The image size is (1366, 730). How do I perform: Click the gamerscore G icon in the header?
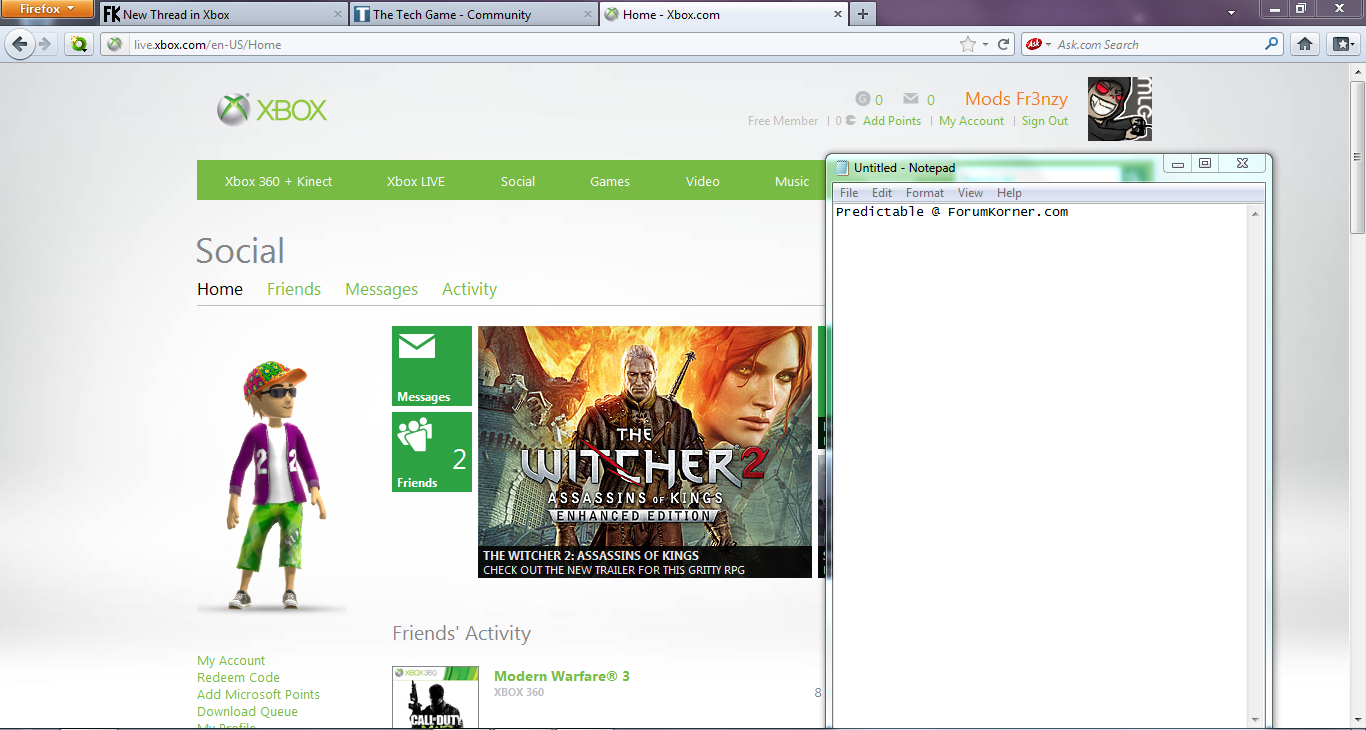click(x=863, y=99)
